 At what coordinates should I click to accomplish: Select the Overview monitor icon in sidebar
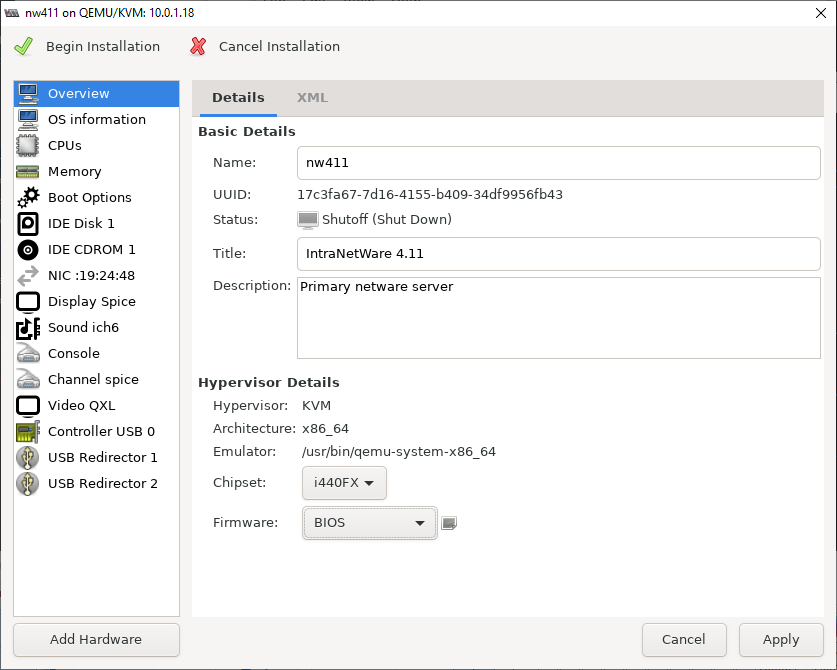coord(28,93)
